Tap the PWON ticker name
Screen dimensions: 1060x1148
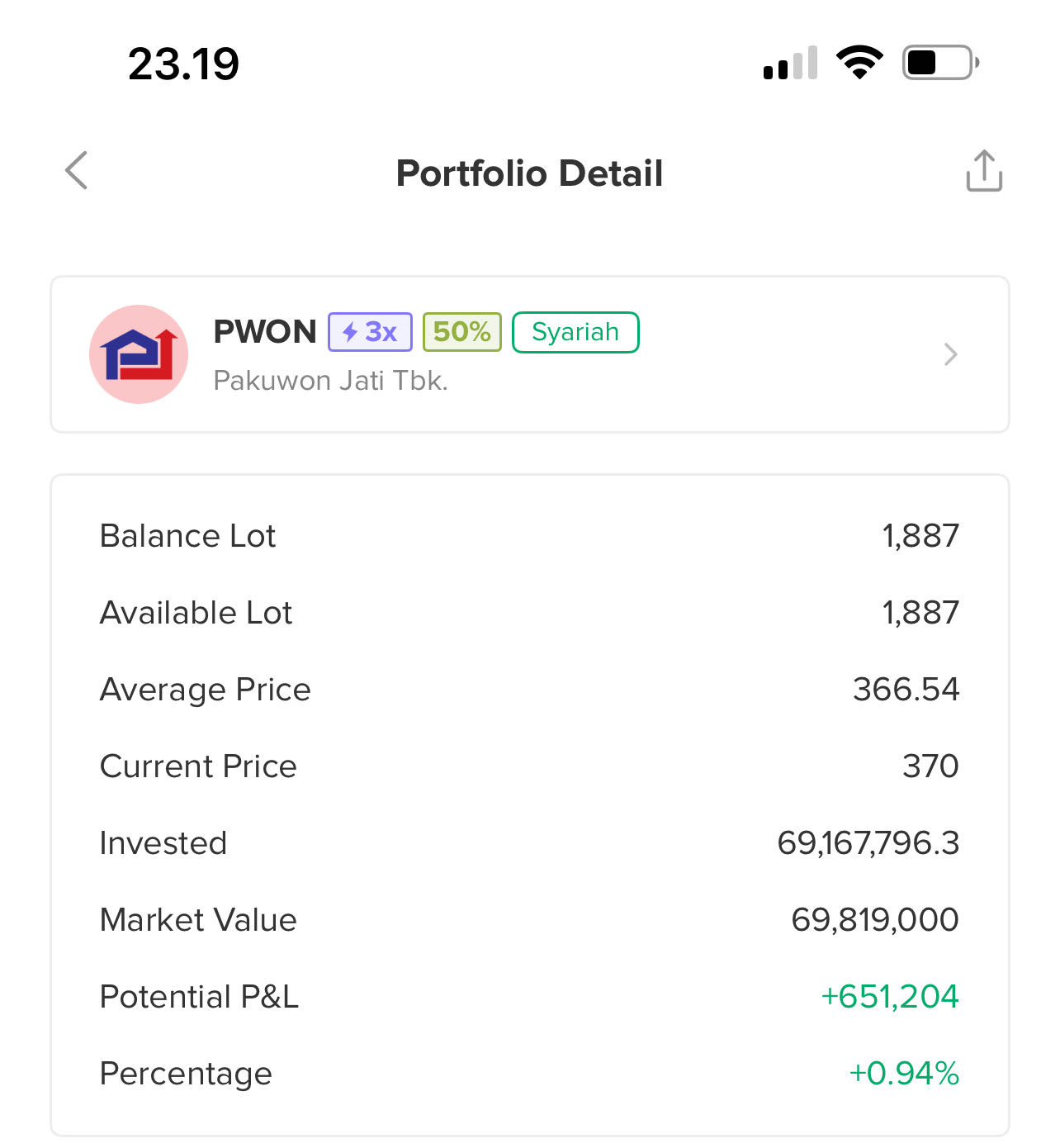pyautogui.click(x=265, y=332)
